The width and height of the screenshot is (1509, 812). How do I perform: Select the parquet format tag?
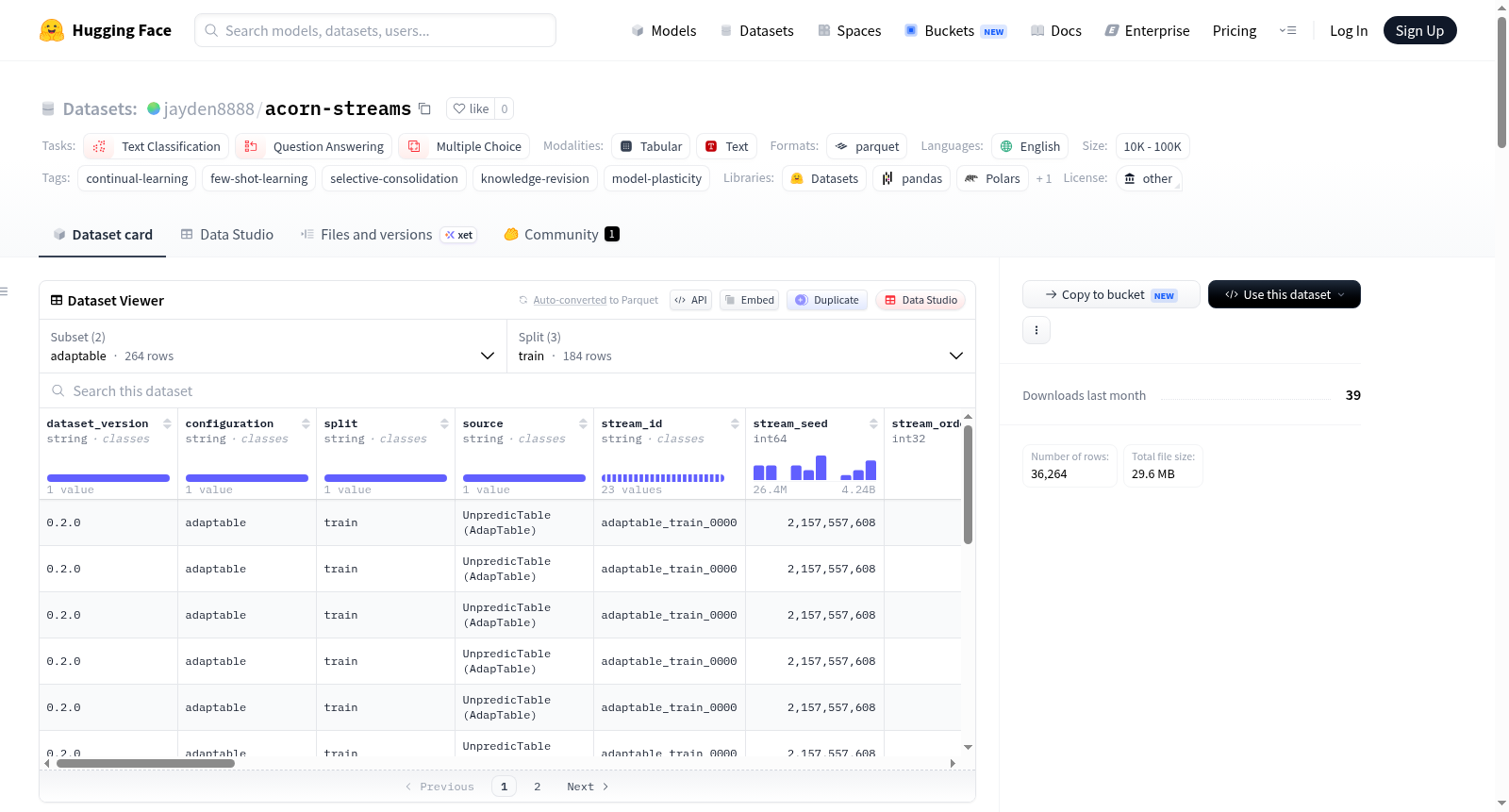tap(867, 146)
